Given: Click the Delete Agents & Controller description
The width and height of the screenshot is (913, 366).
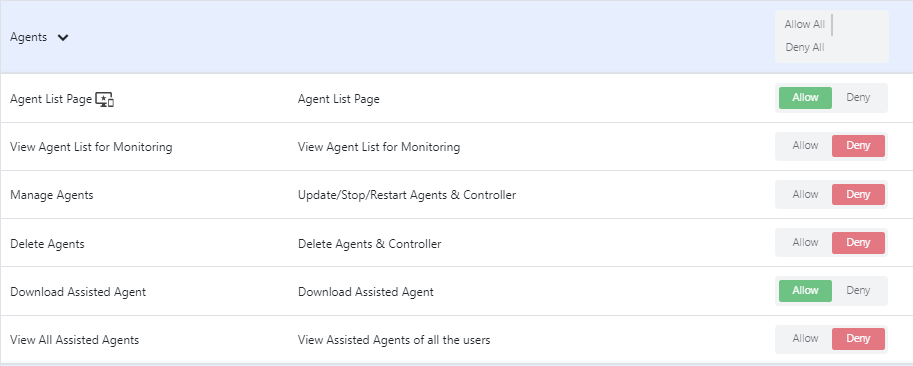Looking at the screenshot, I should [x=370, y=244].
